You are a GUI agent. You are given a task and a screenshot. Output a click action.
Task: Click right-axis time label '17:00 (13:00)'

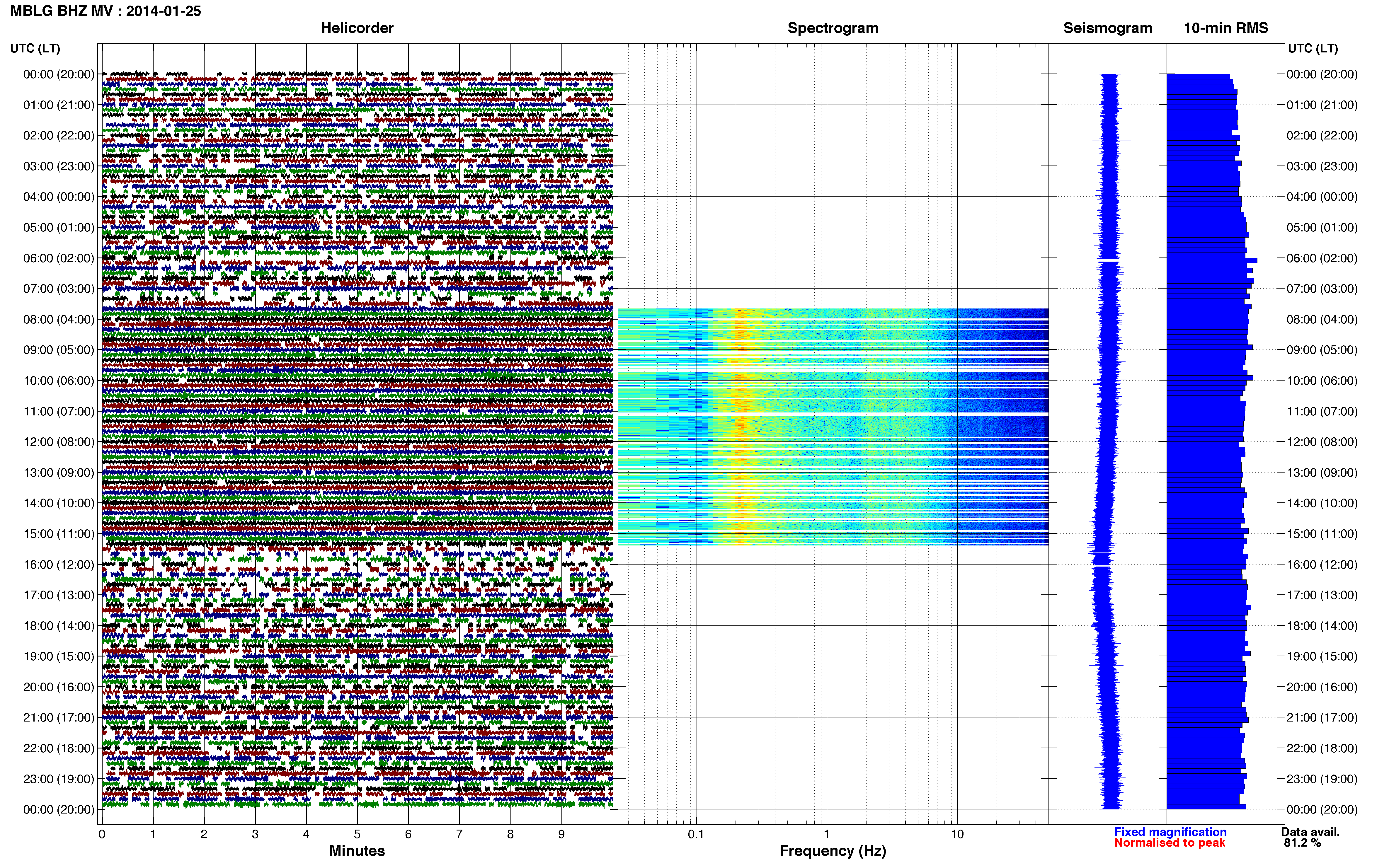tap(1322, 595)
